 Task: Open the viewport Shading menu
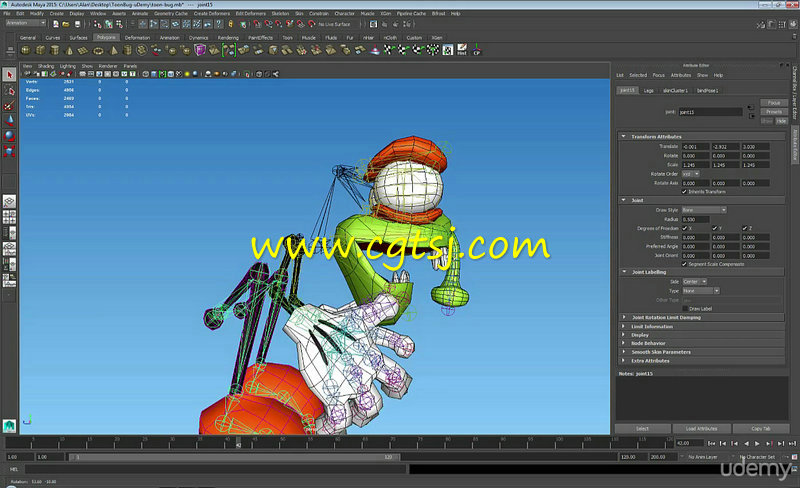(45, 66)
